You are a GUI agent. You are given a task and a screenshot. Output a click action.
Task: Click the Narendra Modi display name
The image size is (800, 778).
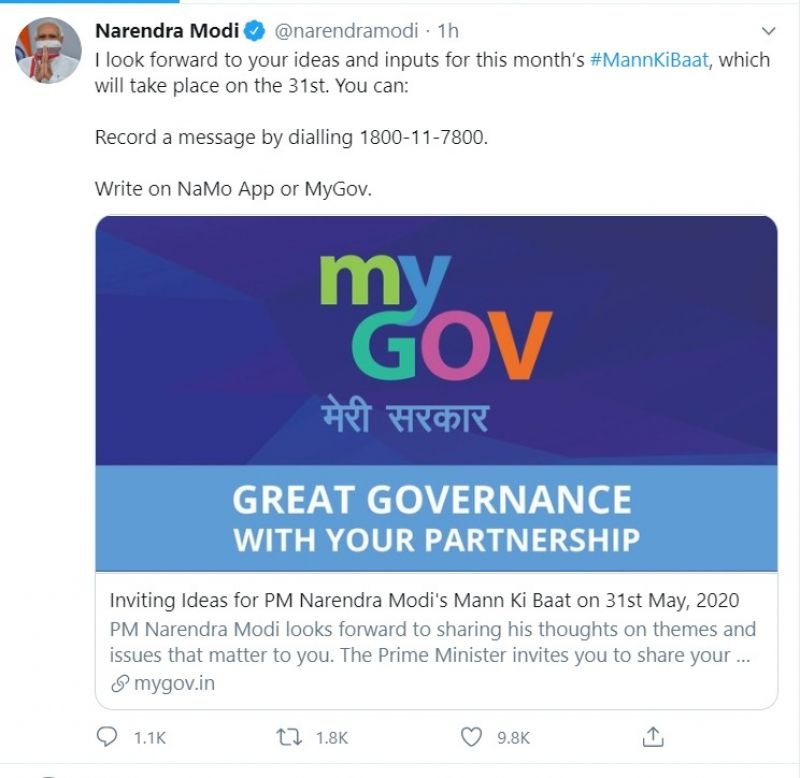(x=166, y=31)
